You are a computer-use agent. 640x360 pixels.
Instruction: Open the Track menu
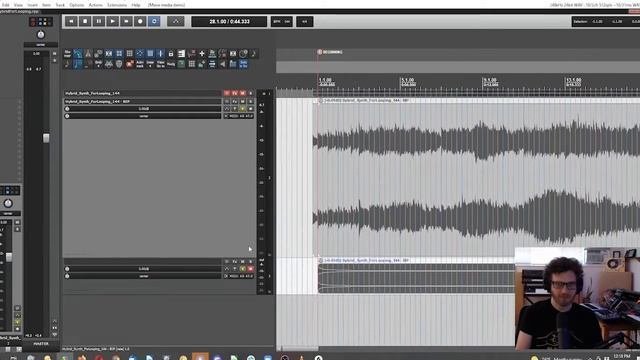click(60, 5)
